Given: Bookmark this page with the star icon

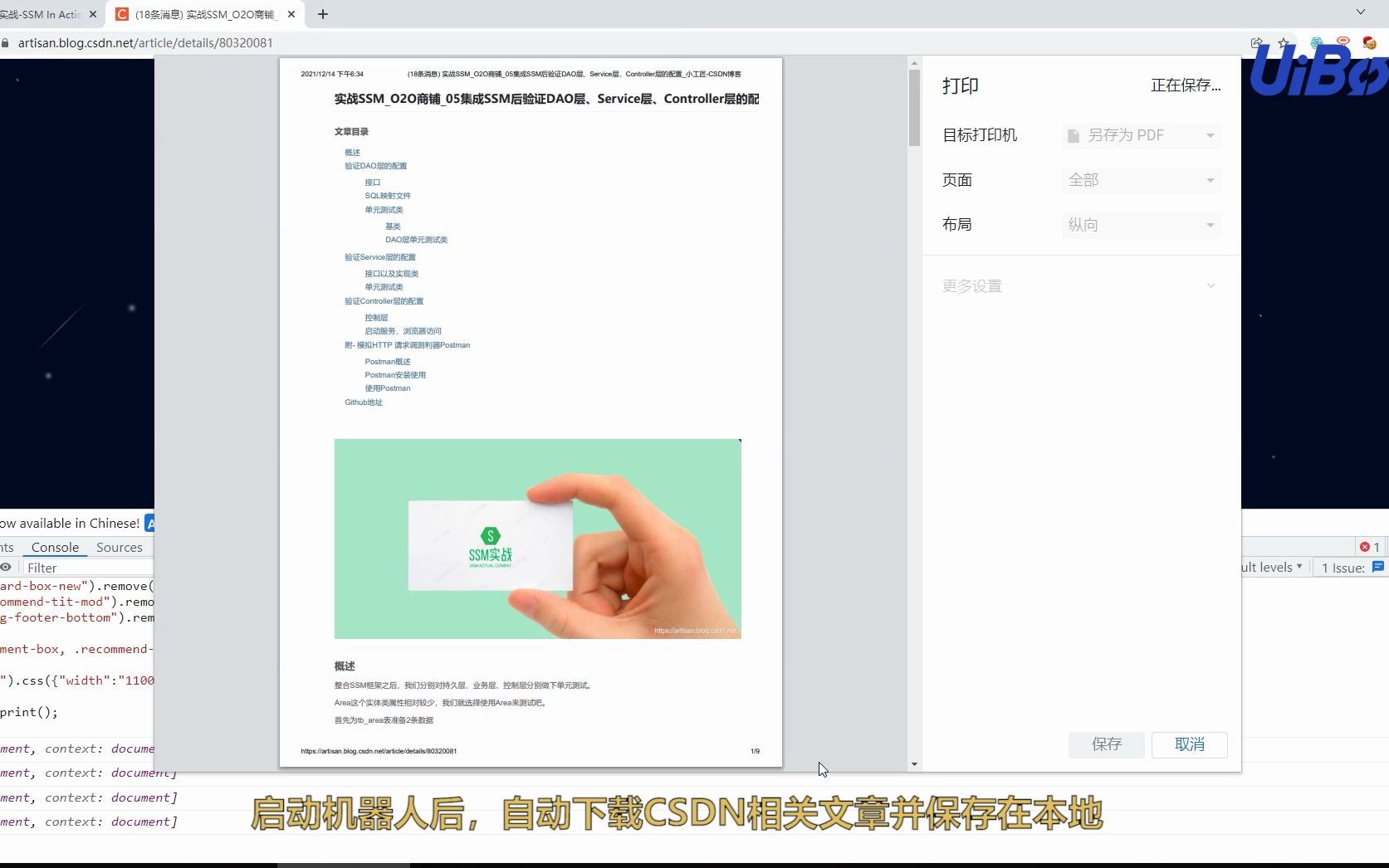Looking at the screenshot, I should coord(1284,43).
